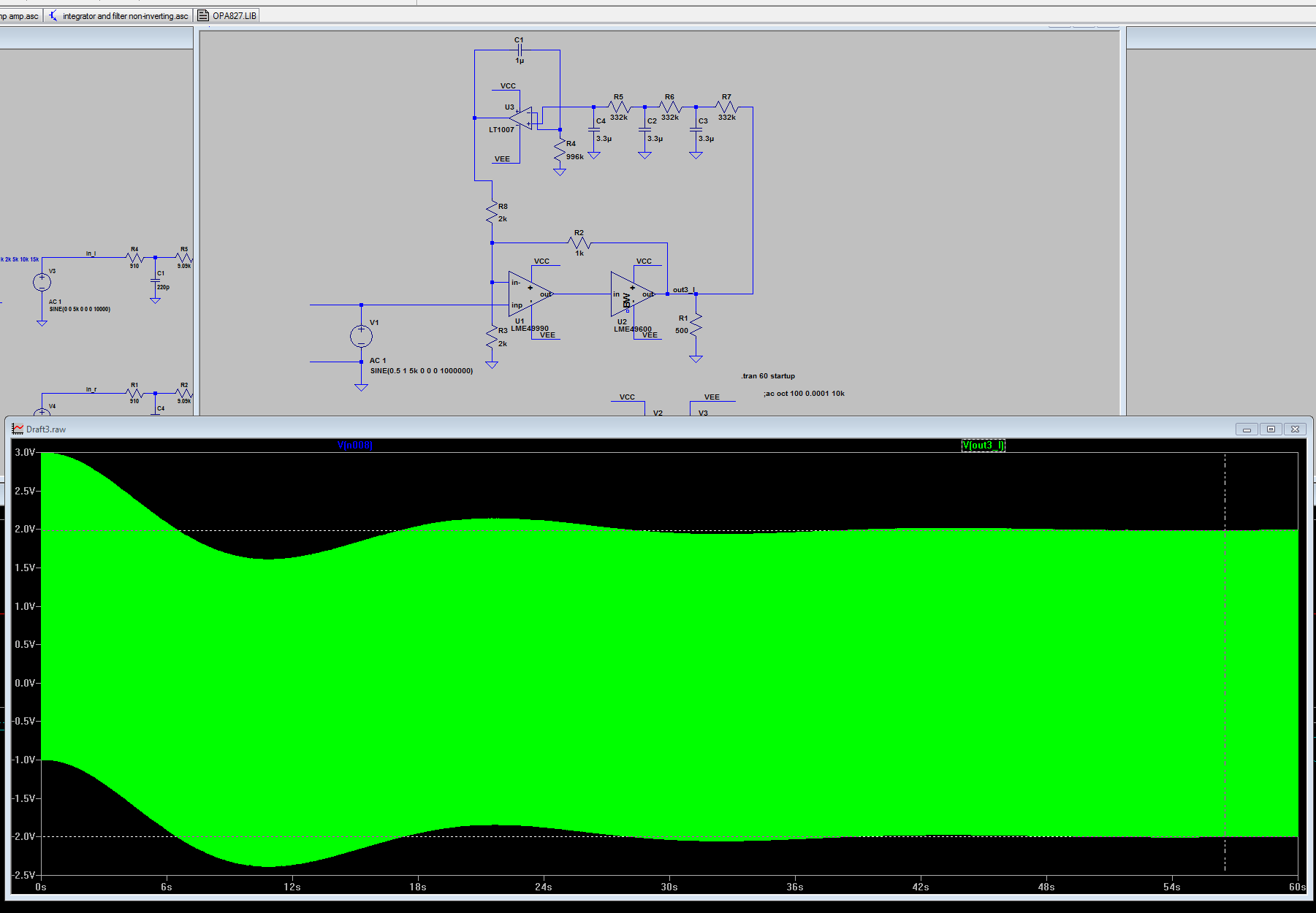Select the V1 voltage source symbol
This screenshot has height=913, width=1316.
[361, 336]
